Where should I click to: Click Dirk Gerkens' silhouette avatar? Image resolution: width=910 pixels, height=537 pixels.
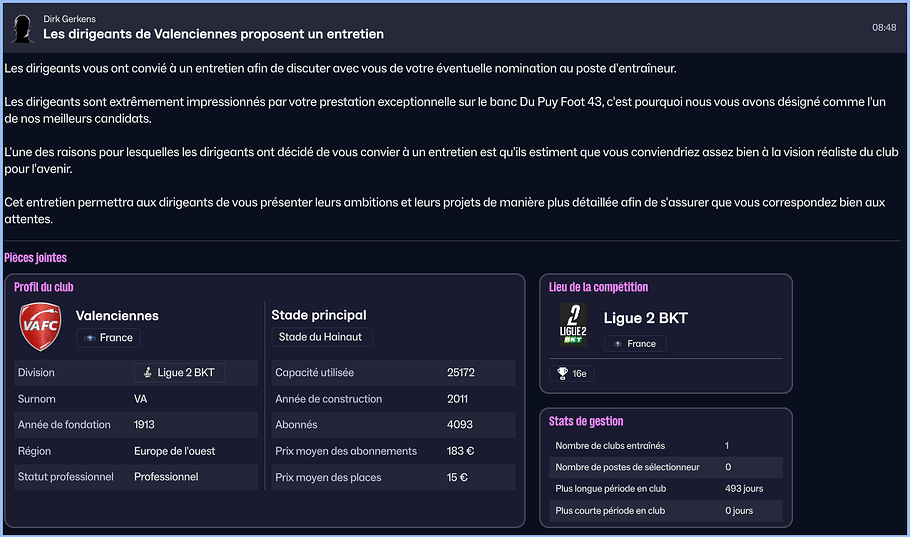21,29
